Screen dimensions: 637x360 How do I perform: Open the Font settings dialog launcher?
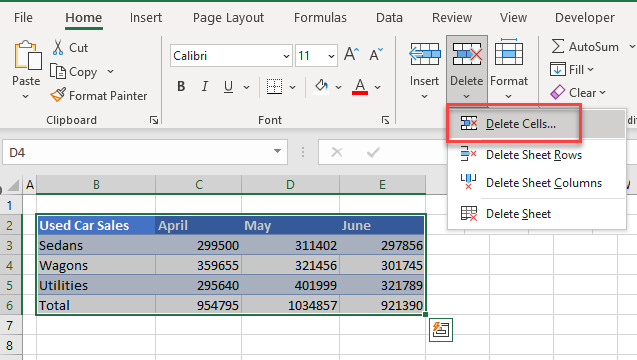(385, 120)
